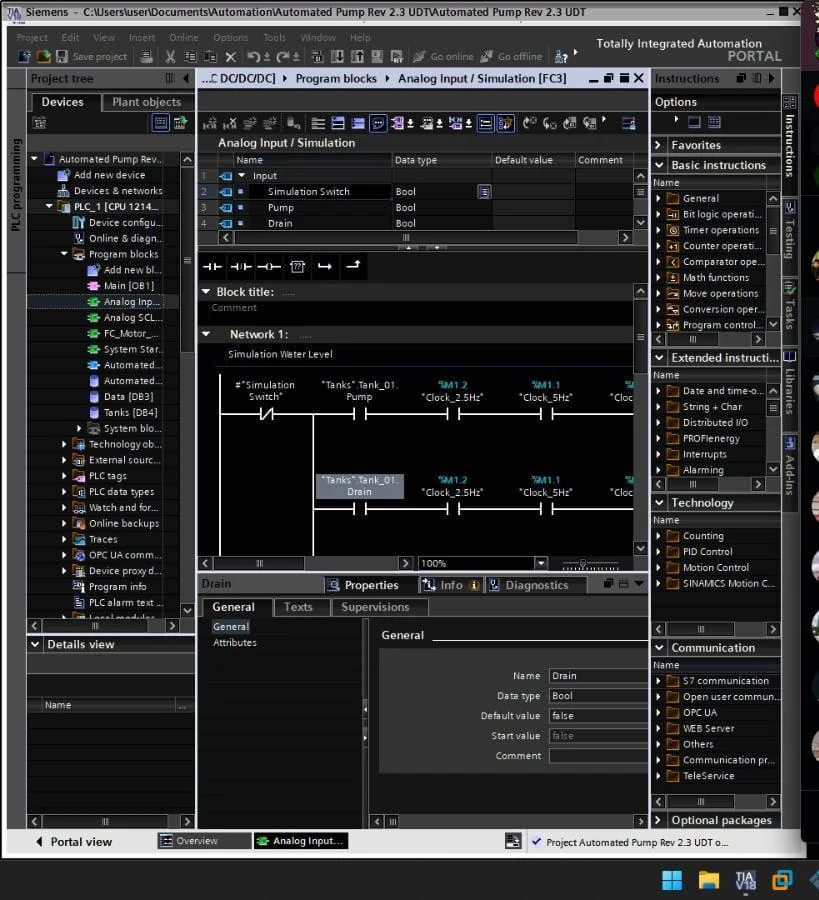The image size is (819, 900).
Task: Collapse the Communication instructions section
Action: point(659,647)
